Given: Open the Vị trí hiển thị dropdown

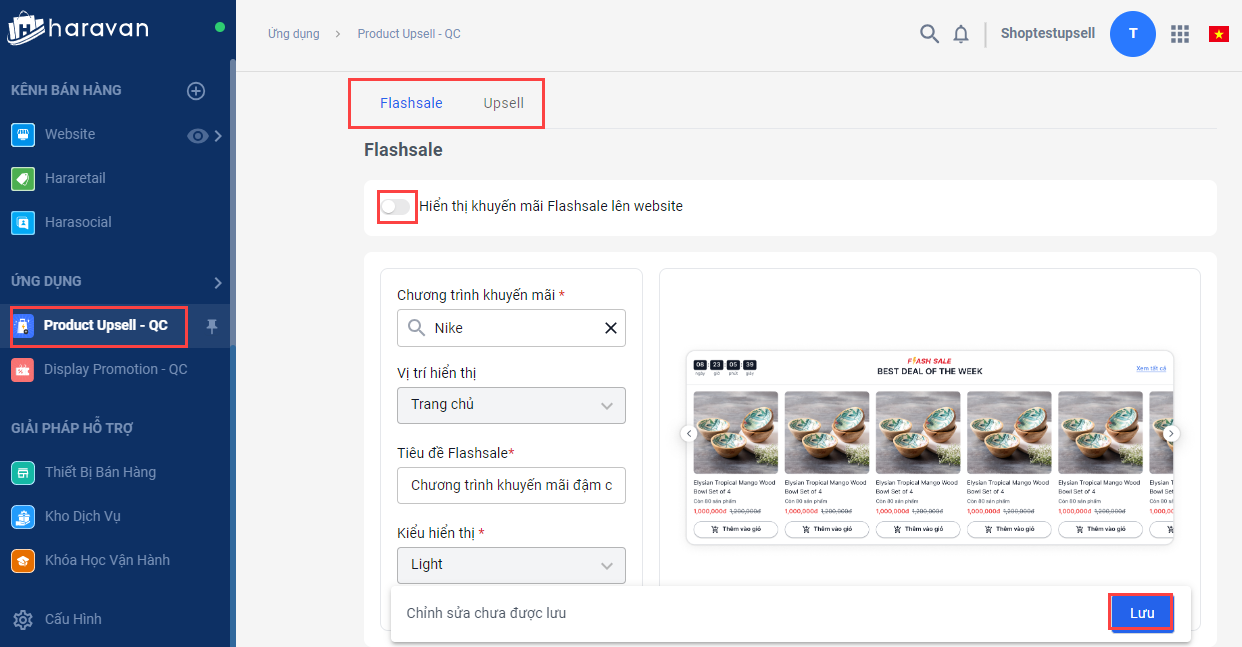Looking at the screenshot, I should tap(511, 405).
